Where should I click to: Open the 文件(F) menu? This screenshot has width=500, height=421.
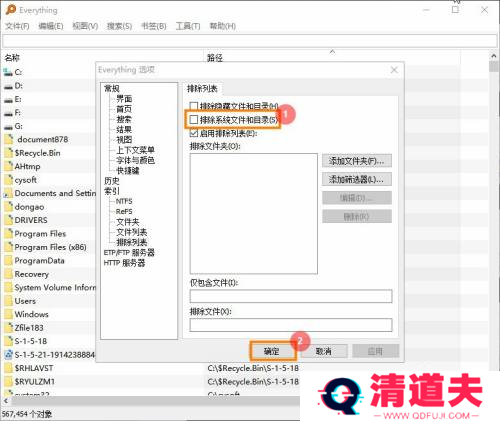(x=17, y=26)
